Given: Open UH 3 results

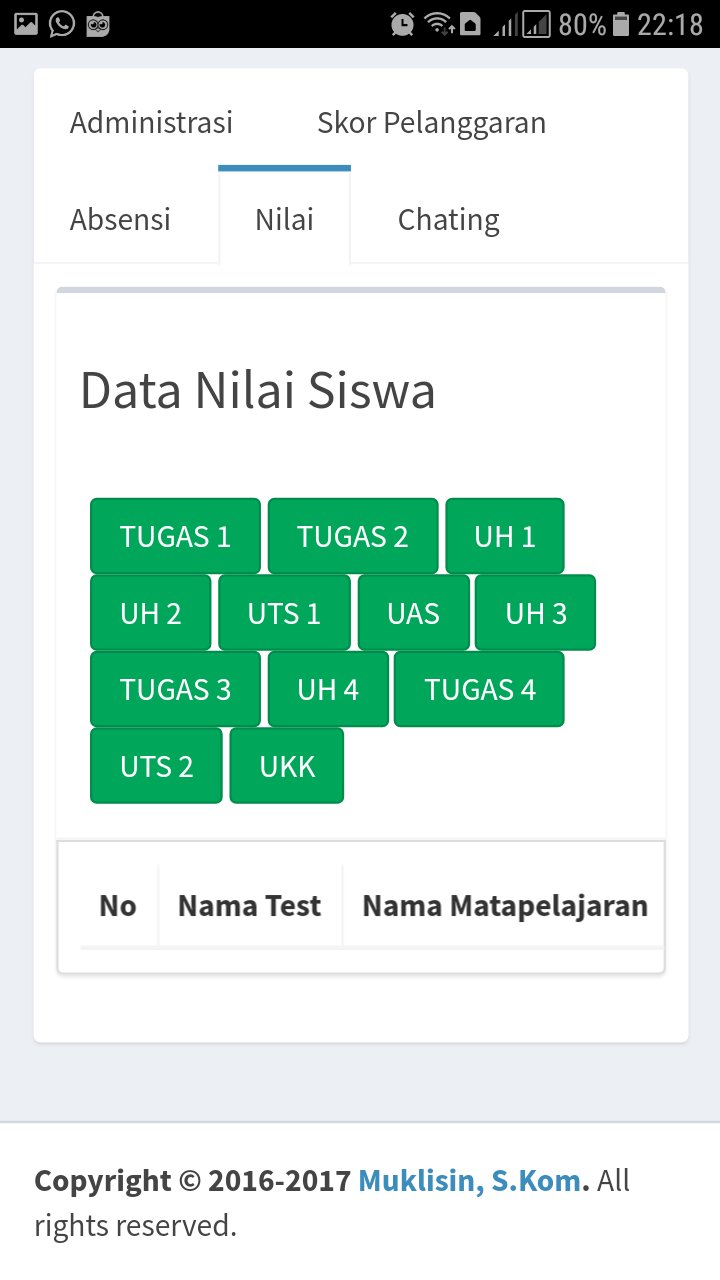Looking at the screenshot, I should tap(535, 613).
